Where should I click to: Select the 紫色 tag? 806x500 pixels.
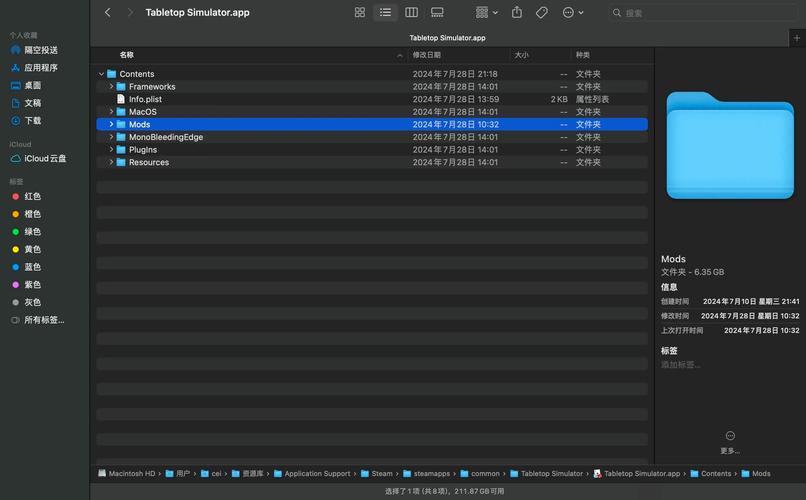coord(26,284)
